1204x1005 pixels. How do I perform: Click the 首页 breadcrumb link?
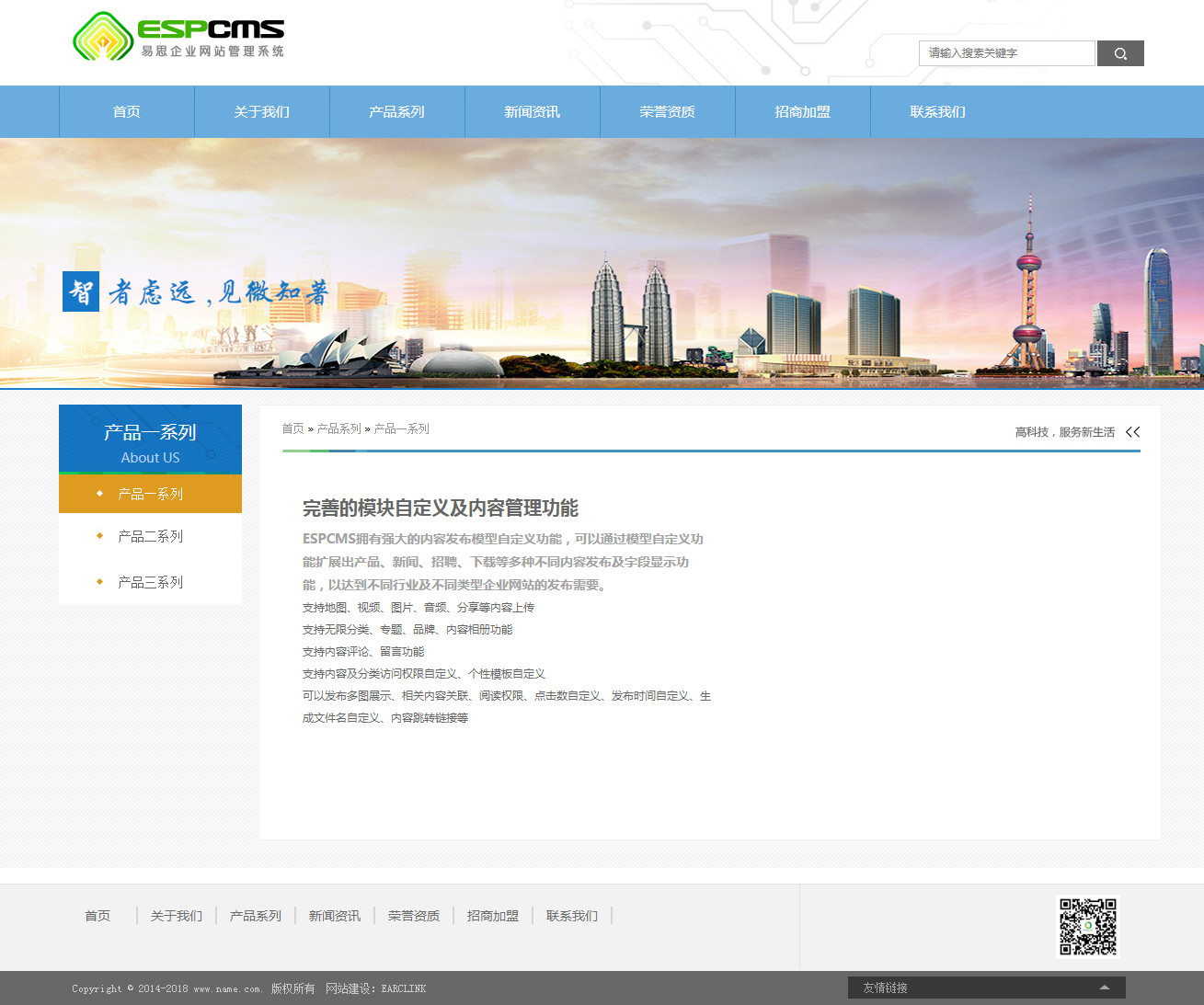(292, 429)
